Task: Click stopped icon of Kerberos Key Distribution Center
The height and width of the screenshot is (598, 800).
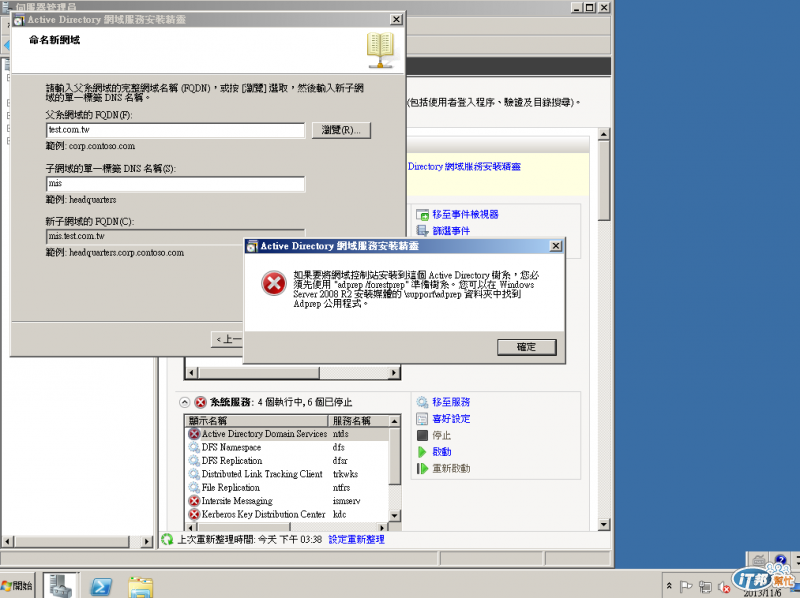Action: click(194, 514)
